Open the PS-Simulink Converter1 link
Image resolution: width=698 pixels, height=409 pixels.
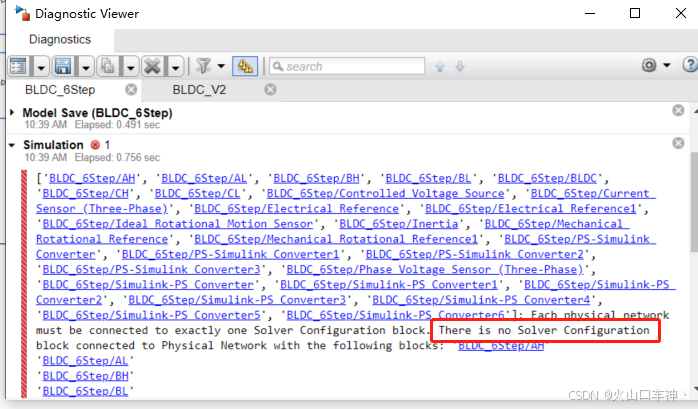(231, 254)
